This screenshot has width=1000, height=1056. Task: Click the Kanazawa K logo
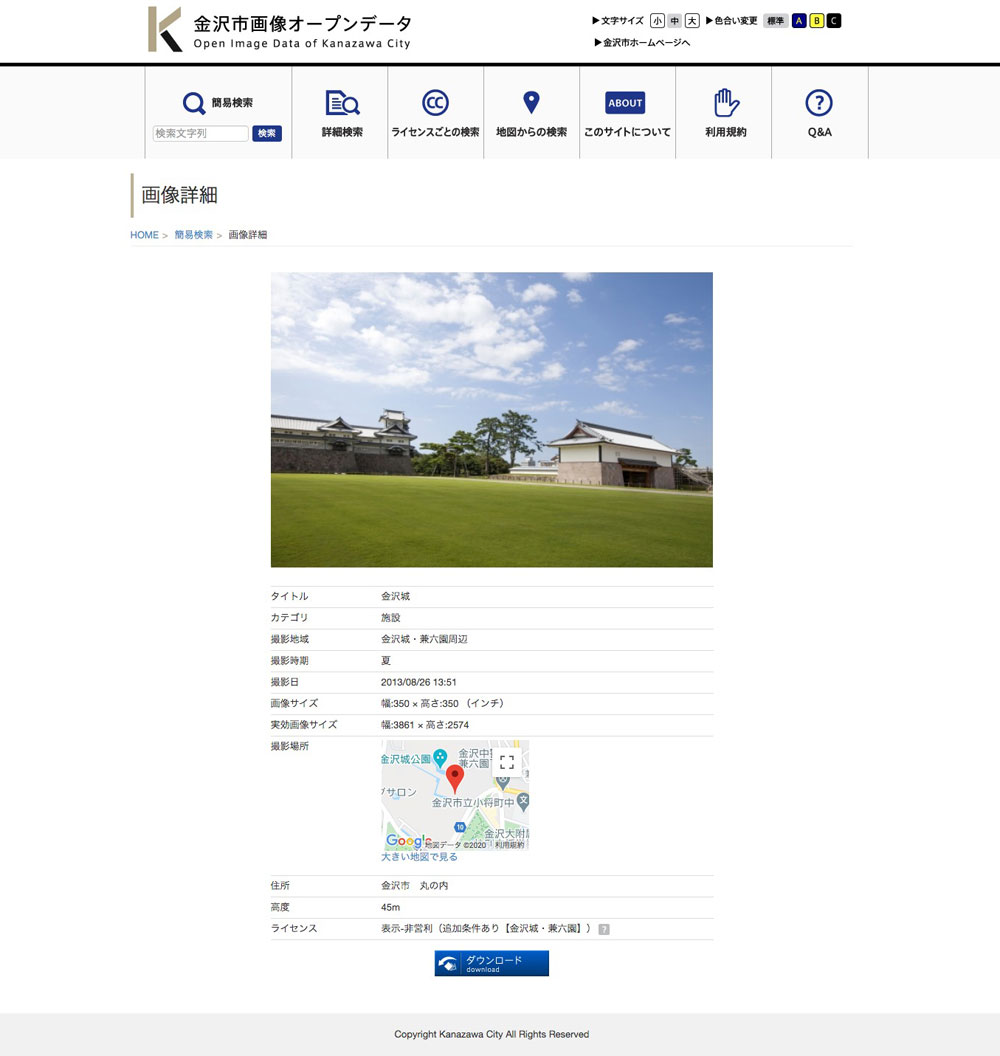point(165,30)
